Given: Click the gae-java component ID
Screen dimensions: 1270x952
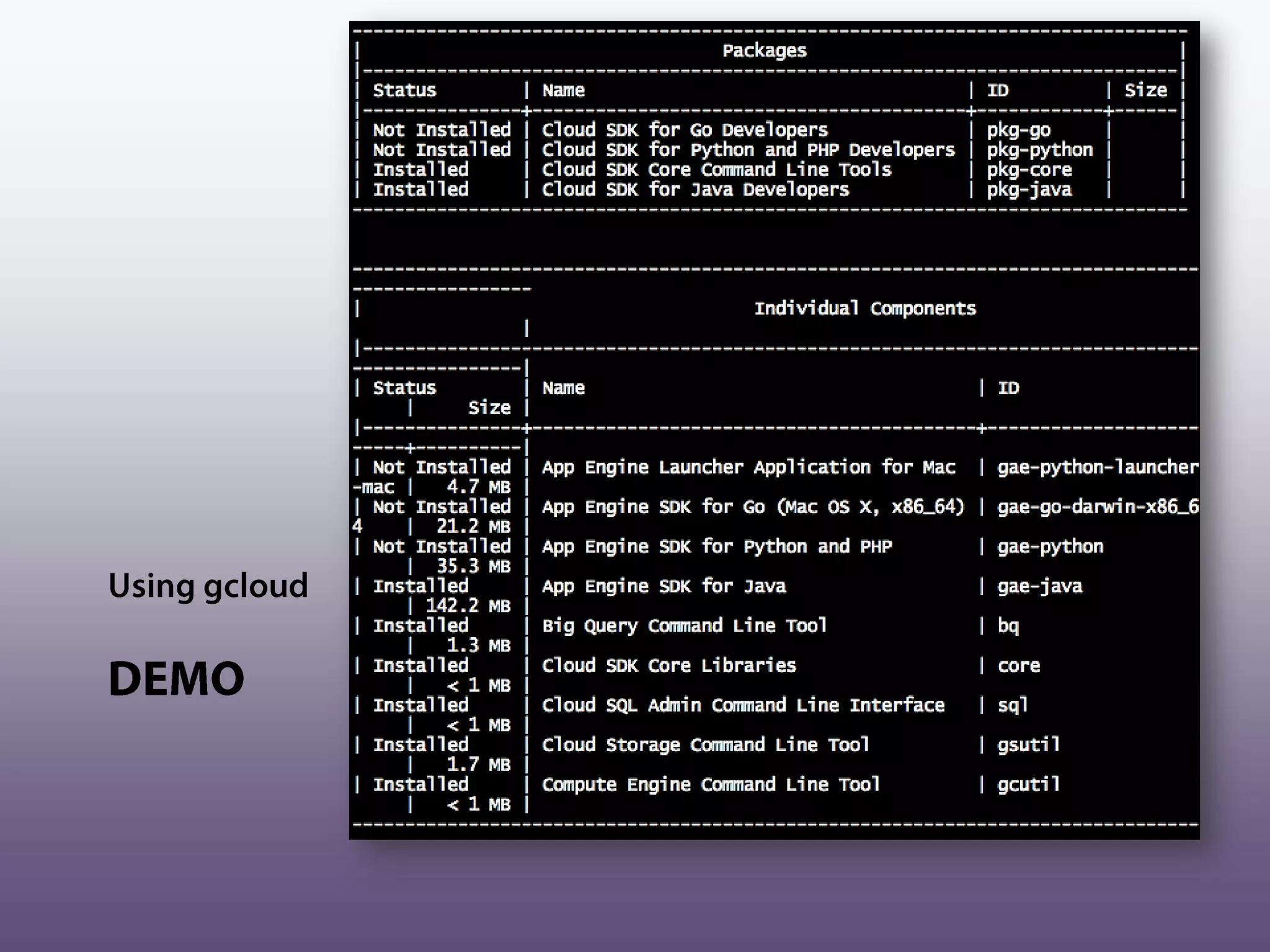Looking at the screenshot, I should tap(1039, 586).
